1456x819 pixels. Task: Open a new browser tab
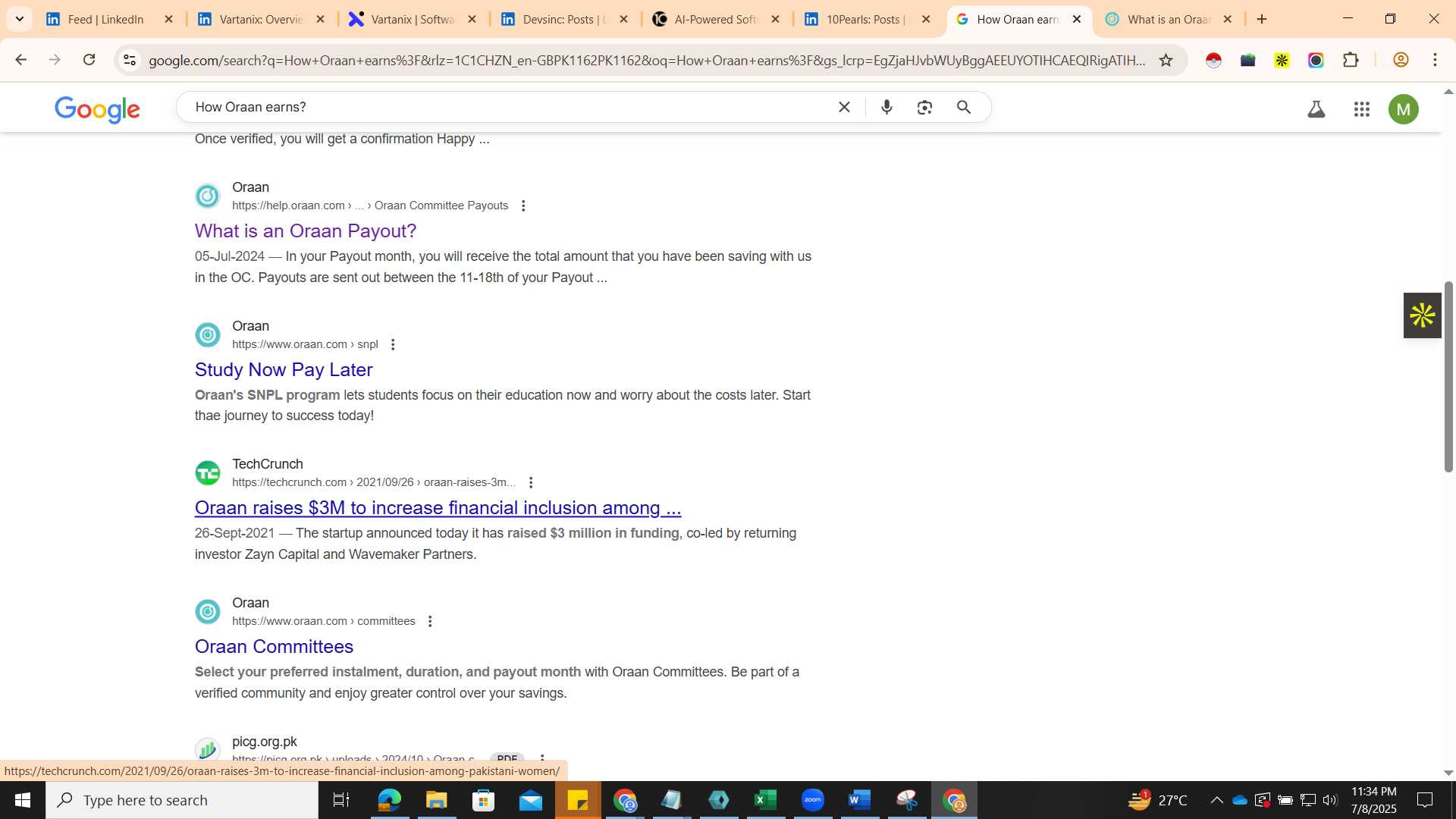point(1262,20)
